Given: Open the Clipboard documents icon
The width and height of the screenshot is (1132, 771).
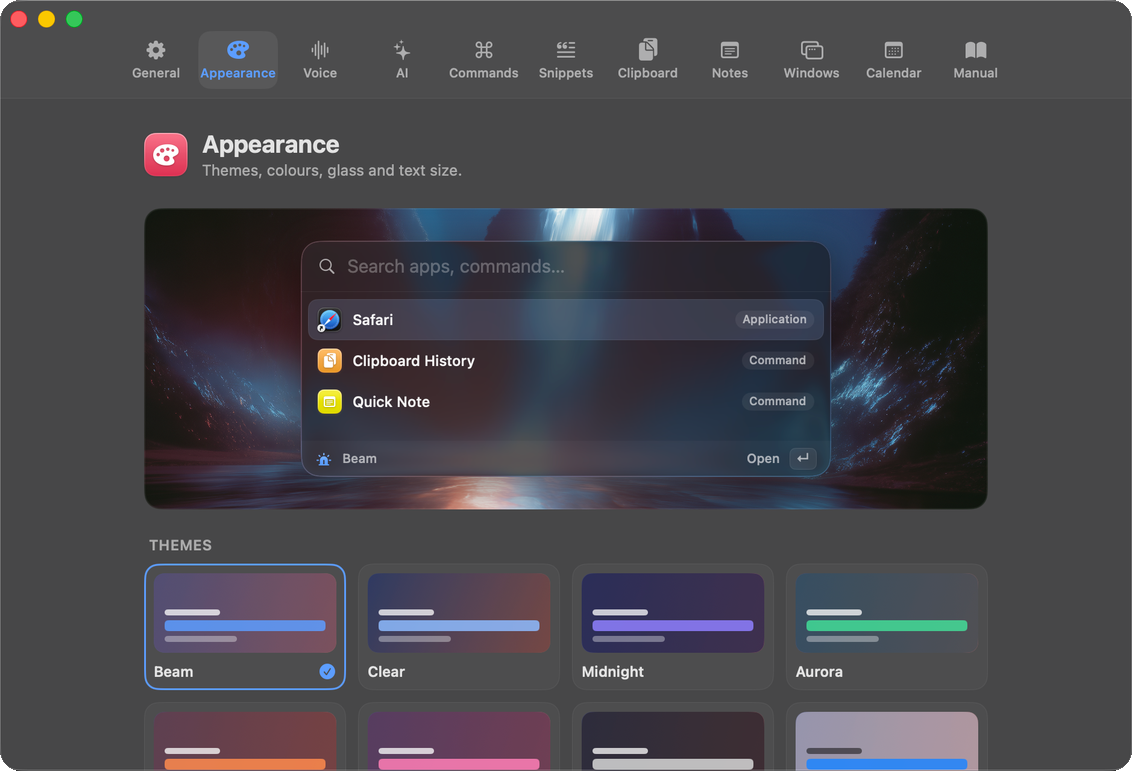Looking at the screenshot, I should tap(648, 50).
